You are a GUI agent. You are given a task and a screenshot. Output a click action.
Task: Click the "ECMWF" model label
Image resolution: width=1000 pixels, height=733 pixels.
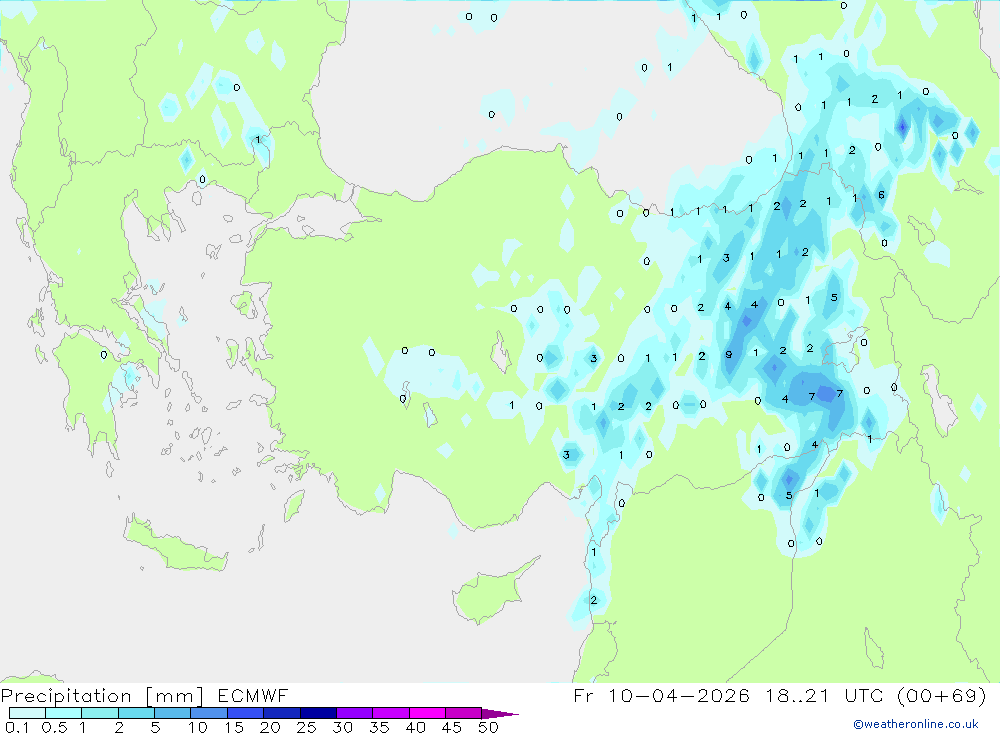coord(253,695)
